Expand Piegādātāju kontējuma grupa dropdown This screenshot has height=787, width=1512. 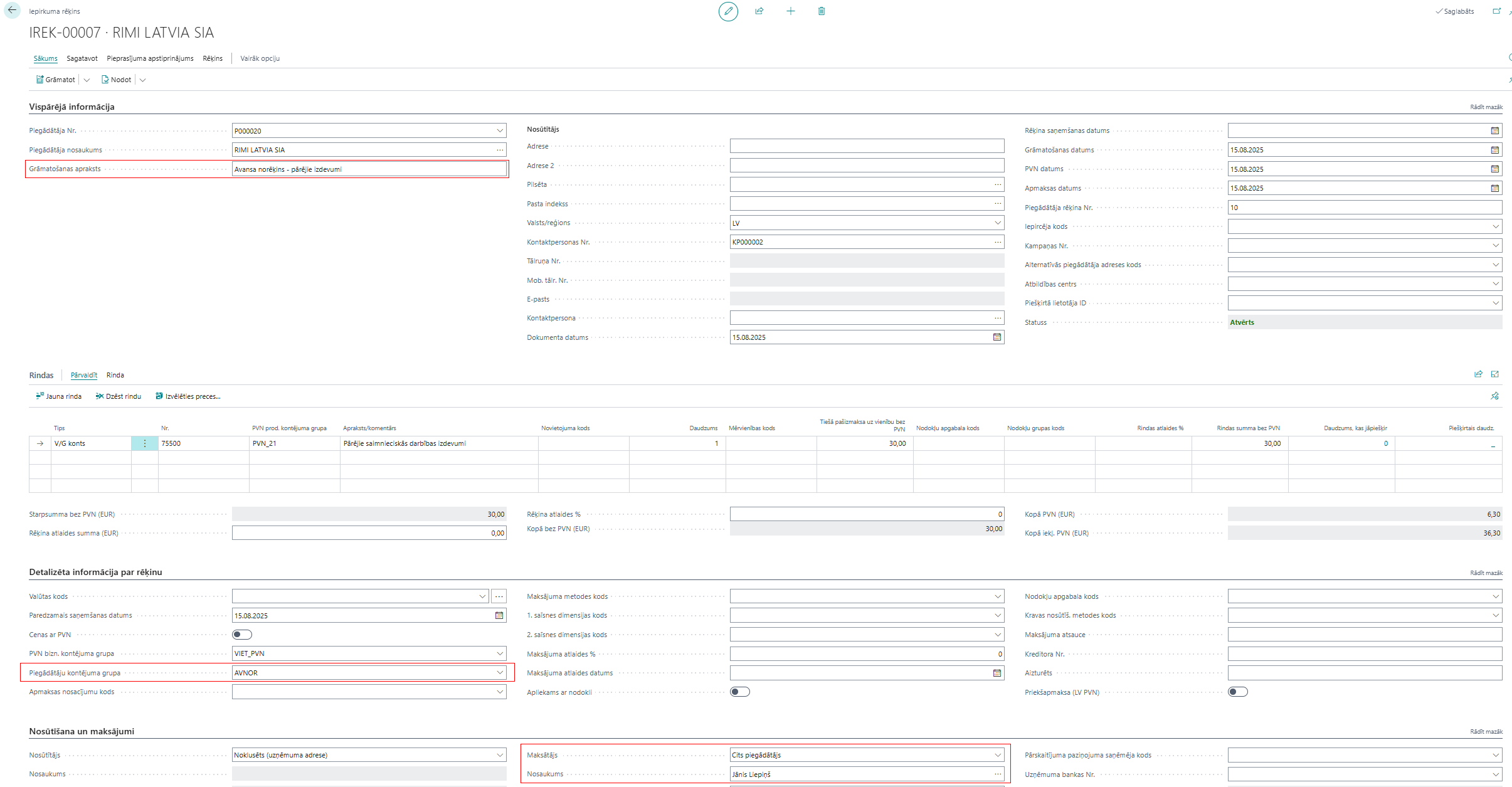click(x=500, y=672)
